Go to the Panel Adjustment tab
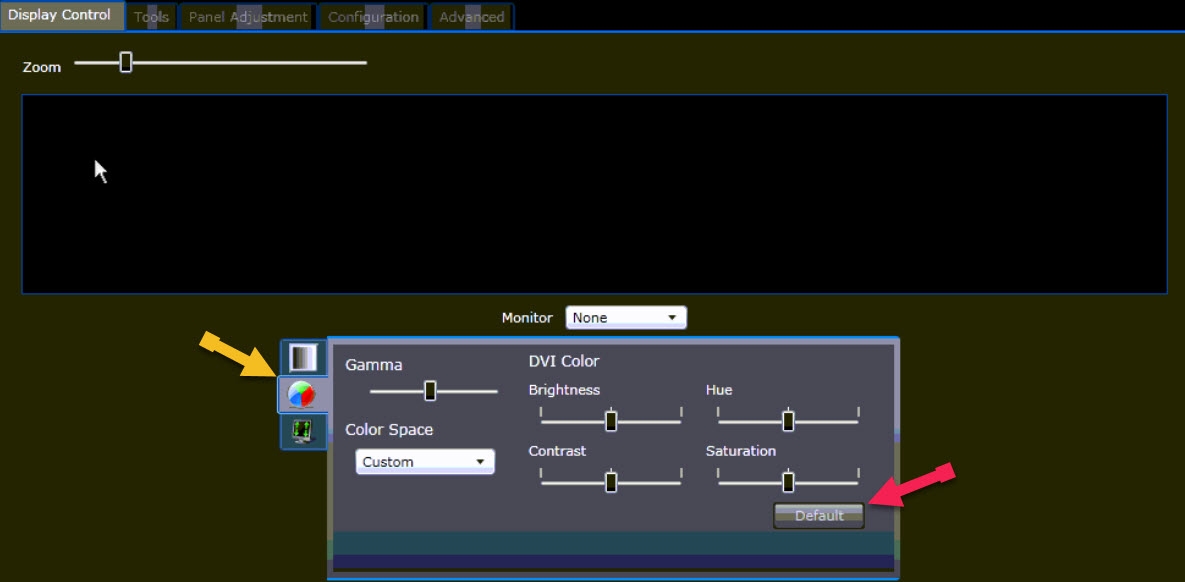This screenshot has height=582, width=1185. tap(248, 17)
